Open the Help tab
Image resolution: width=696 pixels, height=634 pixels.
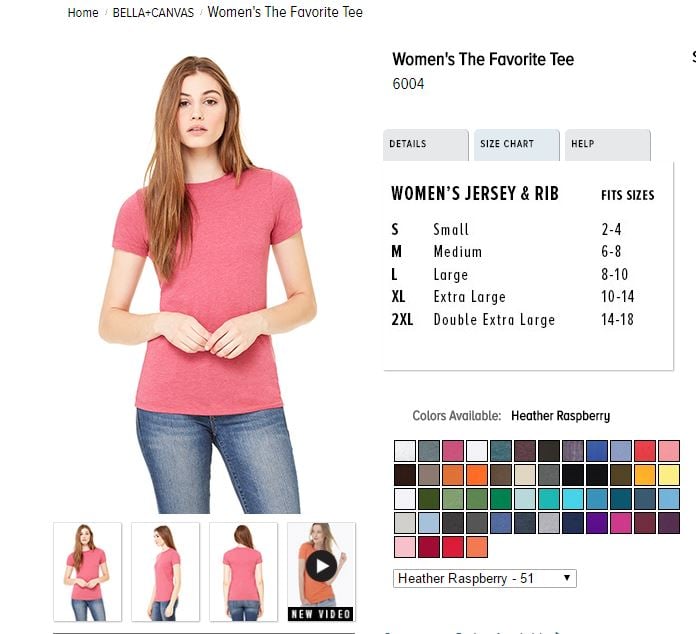(608, 145)
